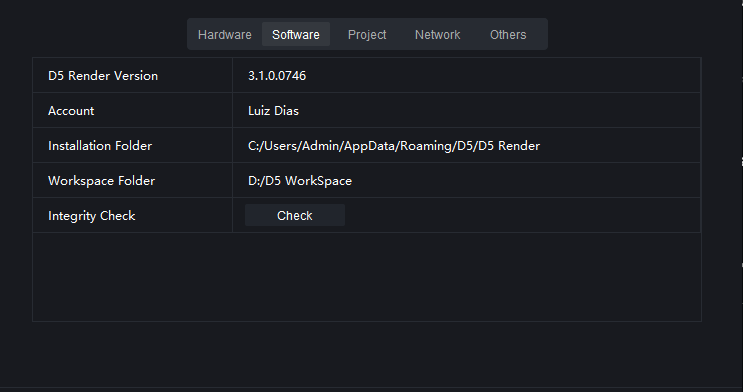
Task: Click the Workspace Folder label
Action: coord(101,181)
